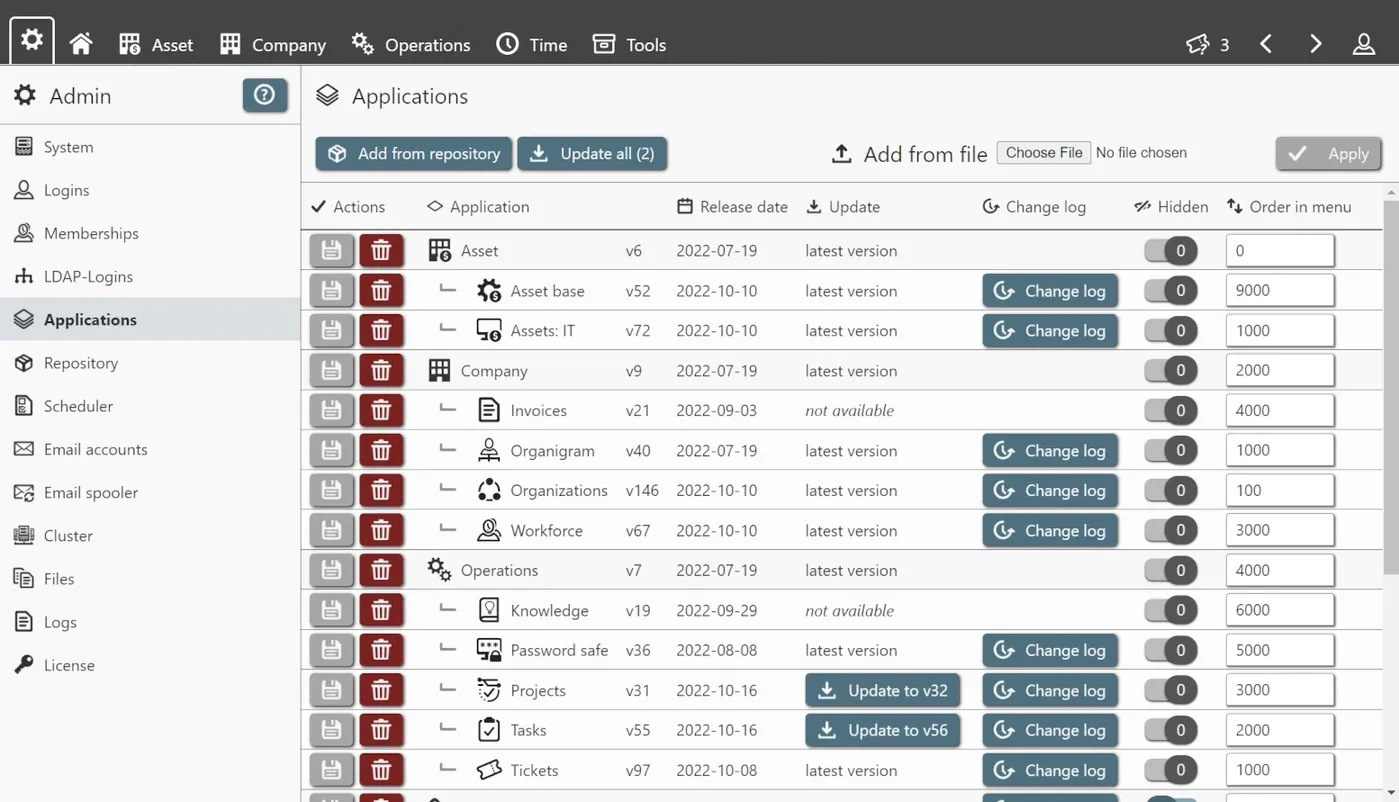Open the notifications icon showing 3
Screen dimensions: 1399x802
pyautogui.click(x=1208, y=44)
